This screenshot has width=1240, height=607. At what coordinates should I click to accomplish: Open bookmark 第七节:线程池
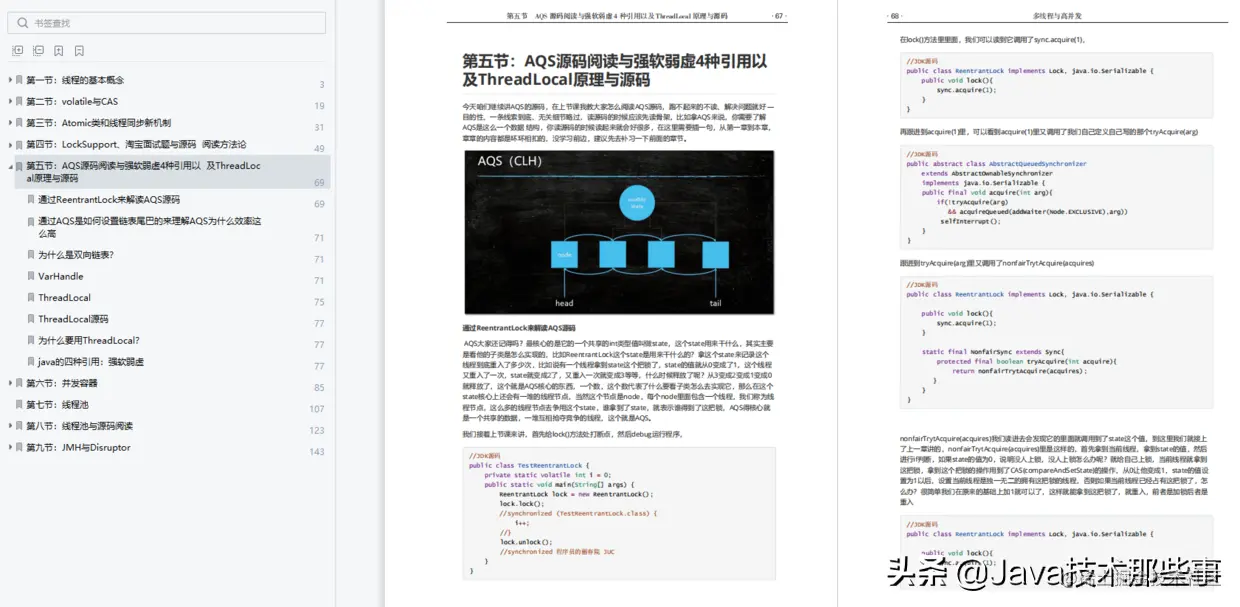[x=57, y=405]
